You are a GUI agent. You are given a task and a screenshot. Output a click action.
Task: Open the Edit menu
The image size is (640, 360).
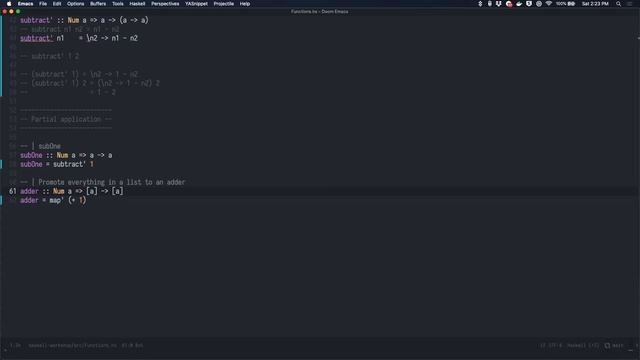[57, 4]
